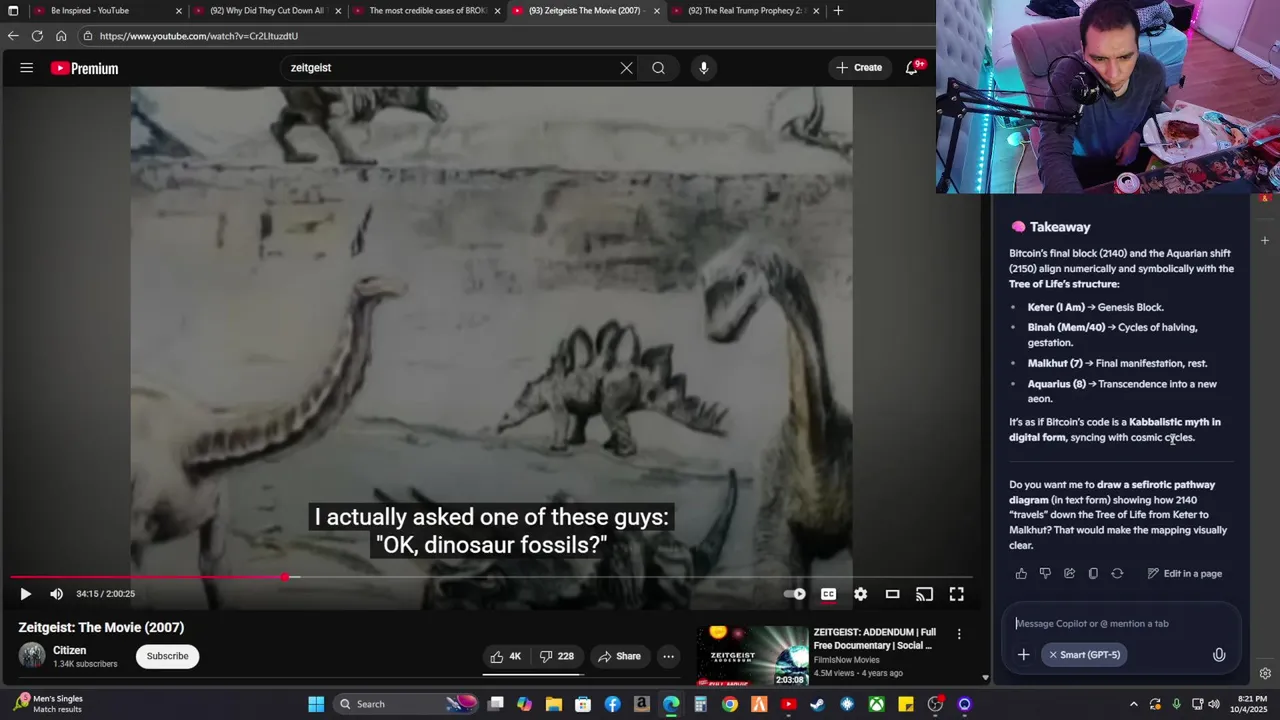Open YouTube notifications bell
Screen dimensions: 1280x720
(912, 68)
